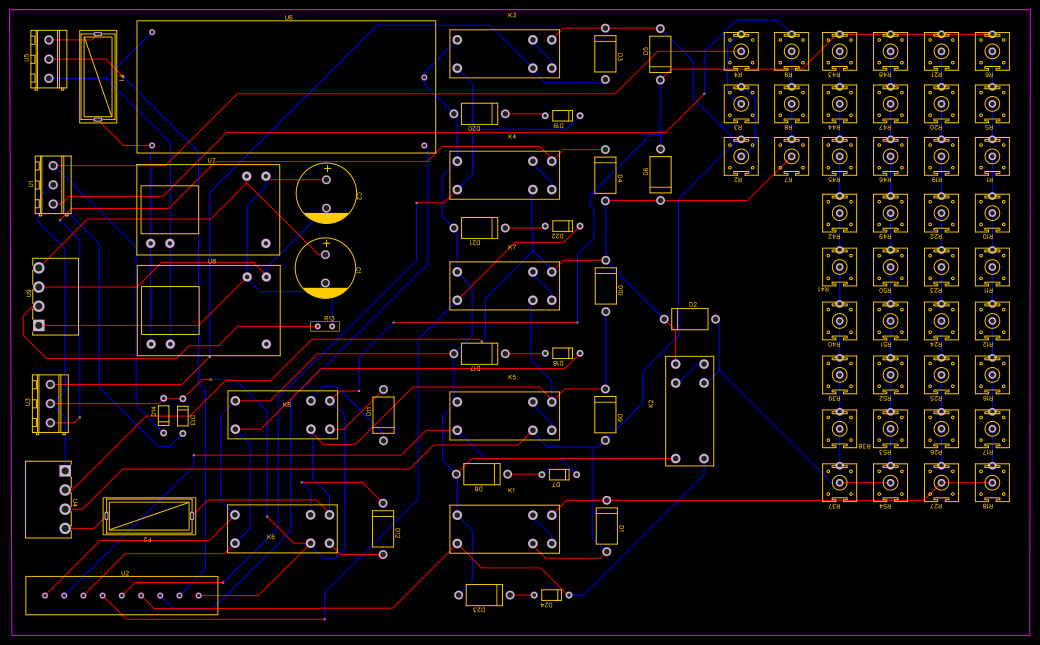
Task: Click the K4 relay footprint
Action: pos(504,175)
